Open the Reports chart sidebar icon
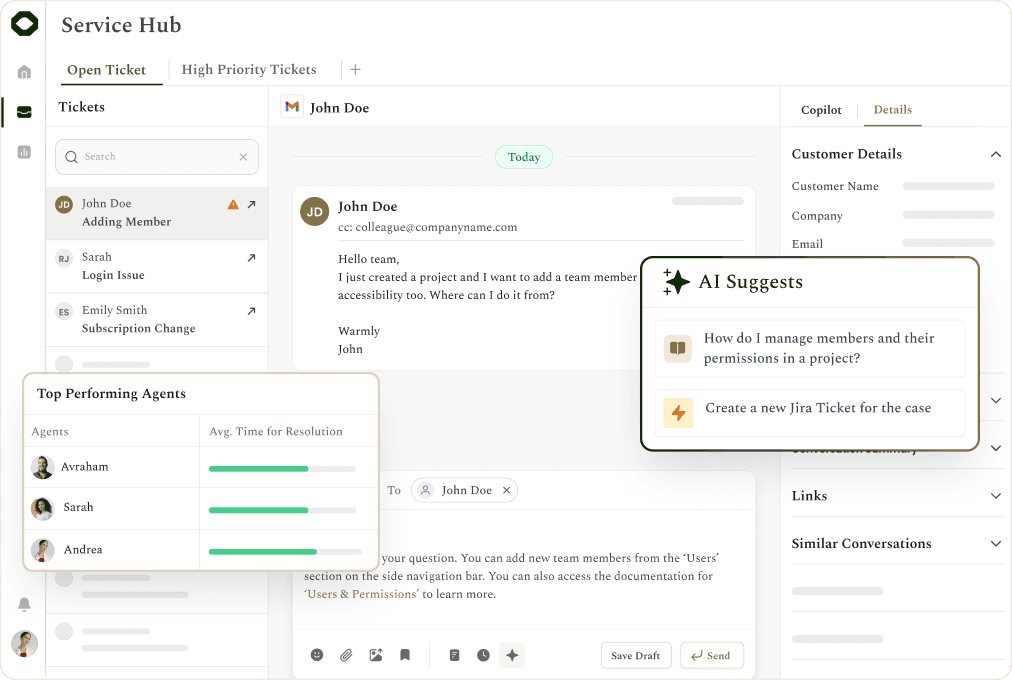This screenshot has width=1012, height=680. coord(24,152)
